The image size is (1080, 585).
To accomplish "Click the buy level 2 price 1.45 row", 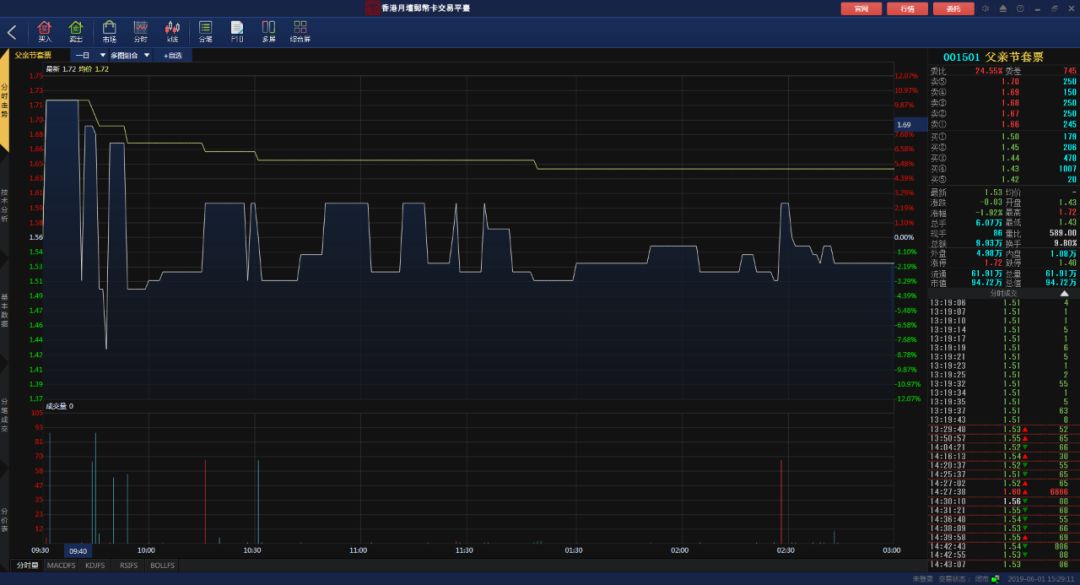I will click(x=1003, y=147).
